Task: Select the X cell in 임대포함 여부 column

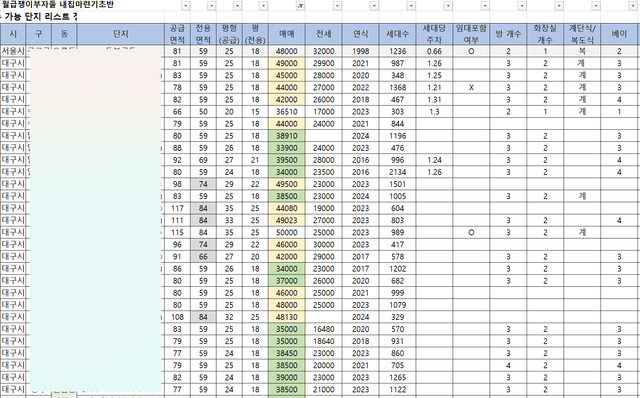Action: 471,87
